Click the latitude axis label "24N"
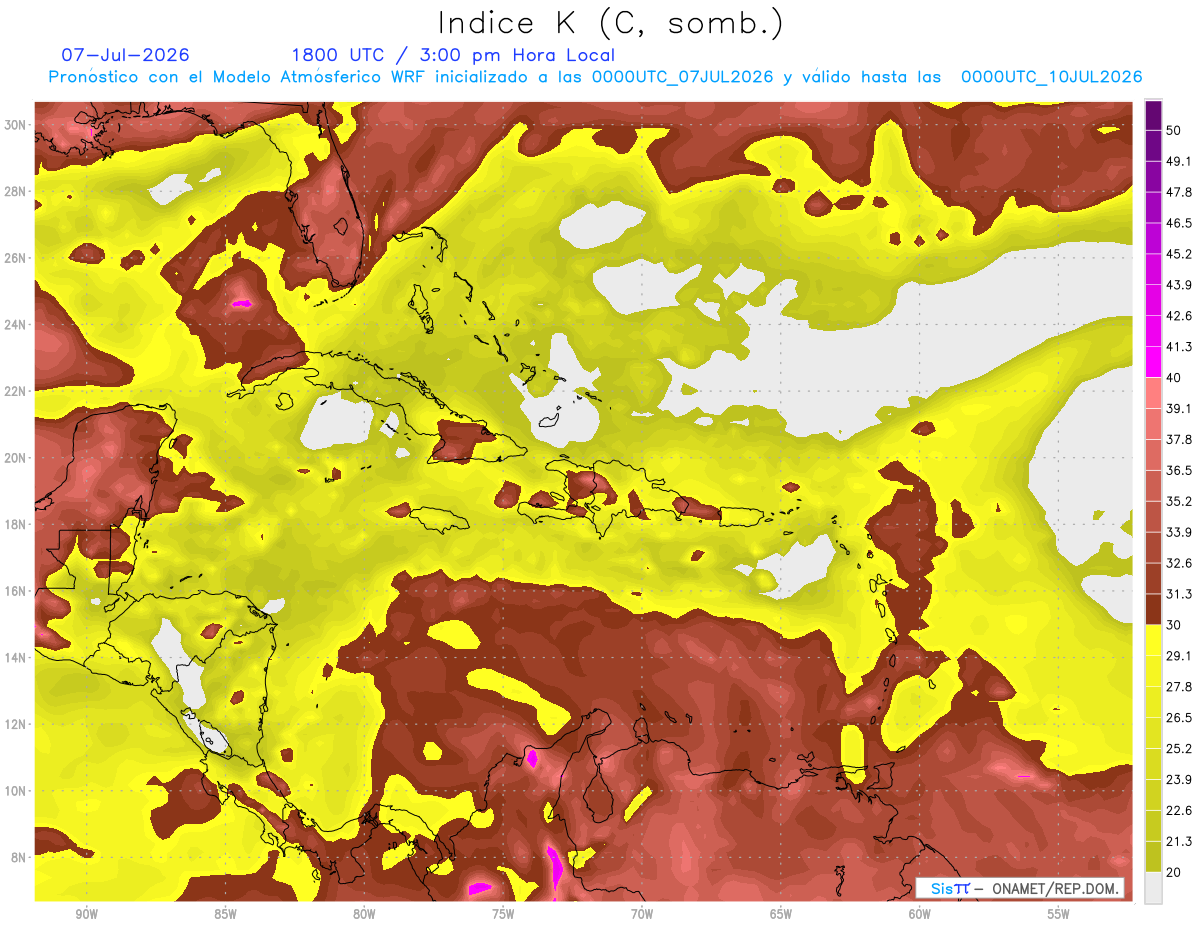This screenshot has width=1200, height=927. (x=16, y=325)
